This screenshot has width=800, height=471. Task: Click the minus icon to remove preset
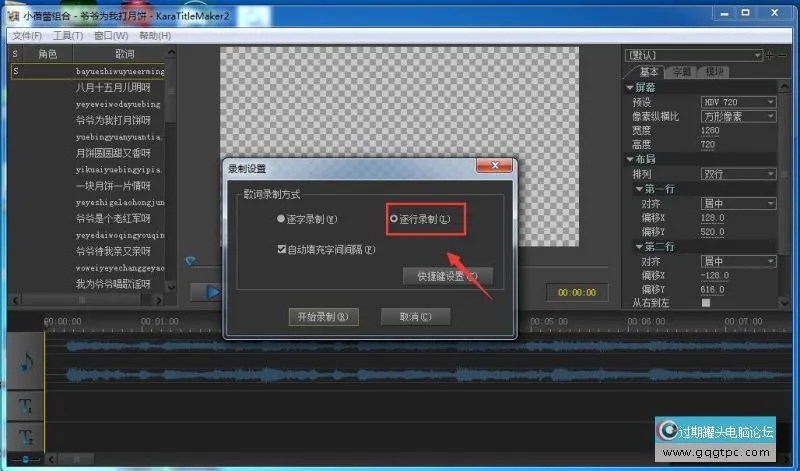pos(782,55)
